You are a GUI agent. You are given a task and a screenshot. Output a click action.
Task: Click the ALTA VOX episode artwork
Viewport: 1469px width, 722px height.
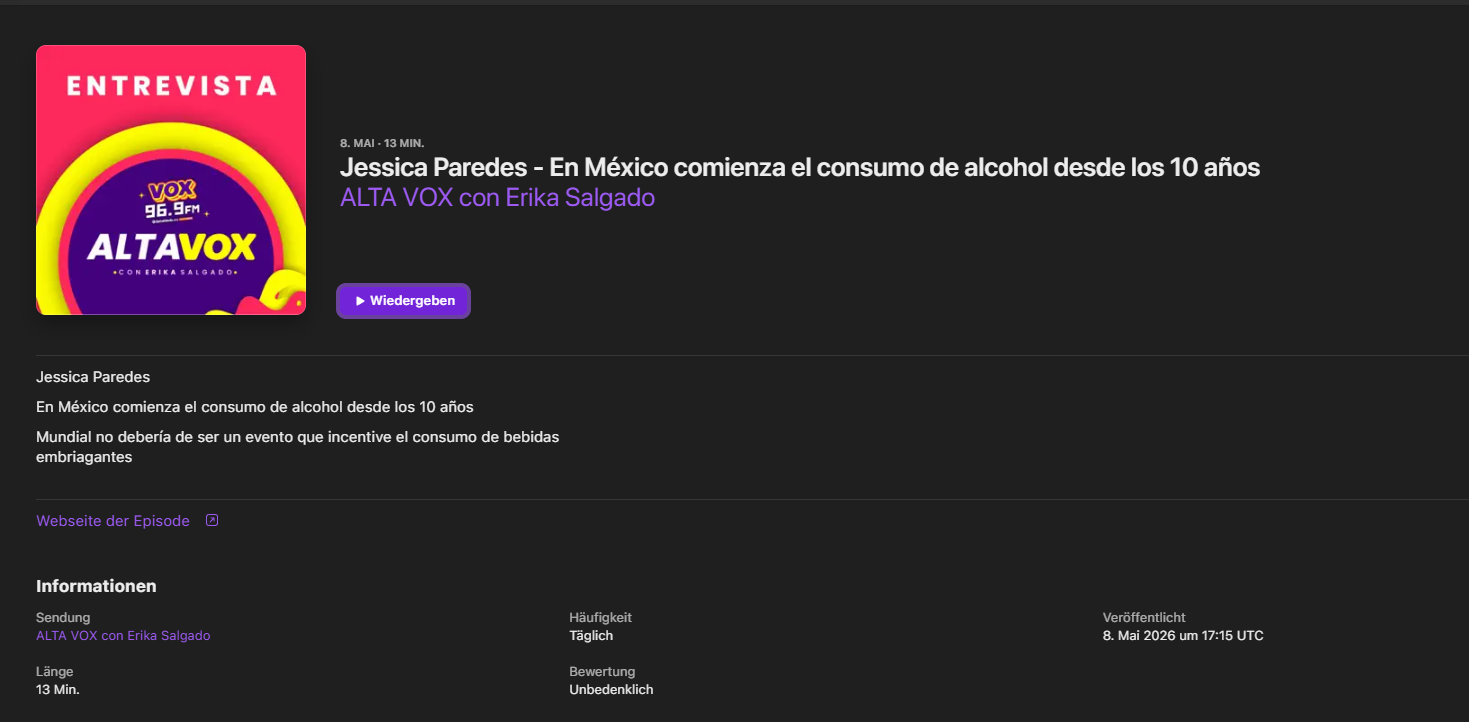coord(171,180)
